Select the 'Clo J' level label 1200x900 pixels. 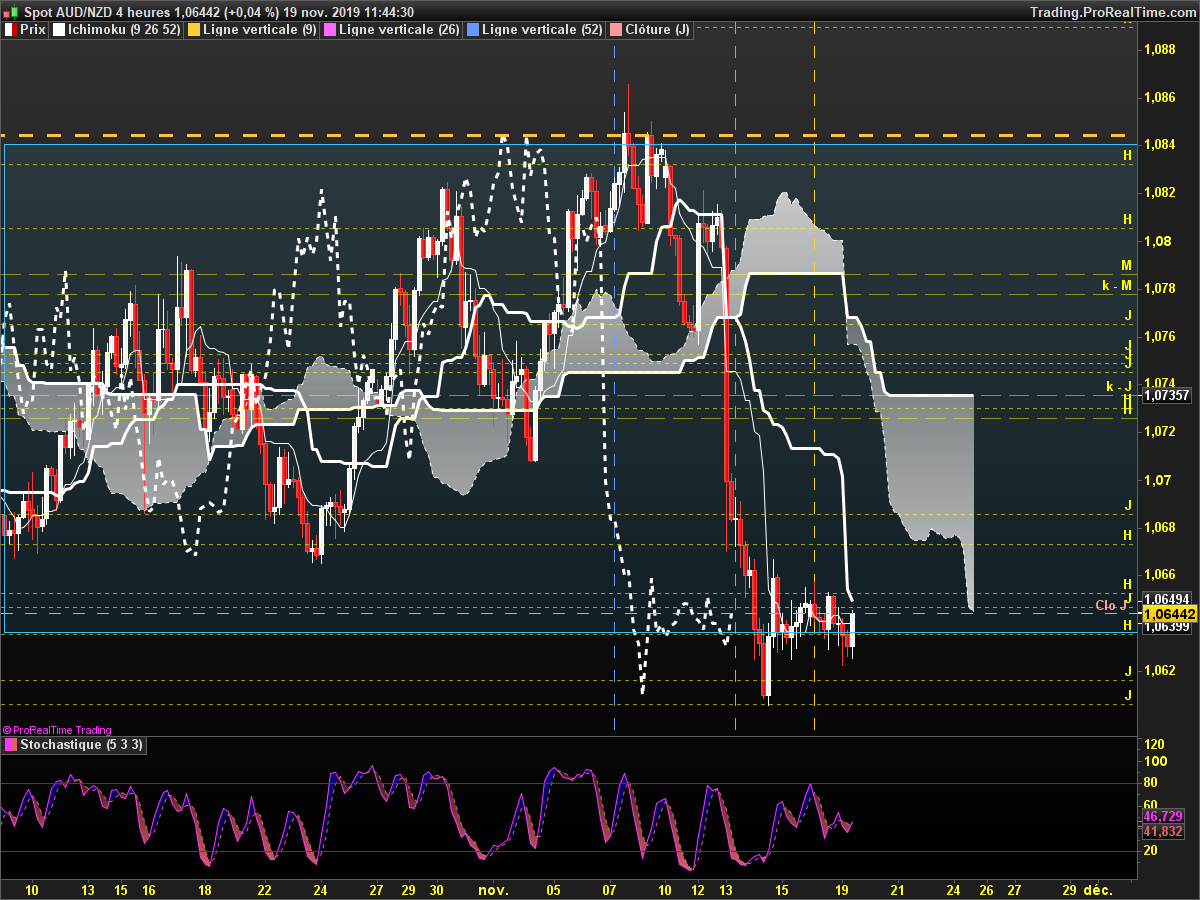[x=1111, y=605]
